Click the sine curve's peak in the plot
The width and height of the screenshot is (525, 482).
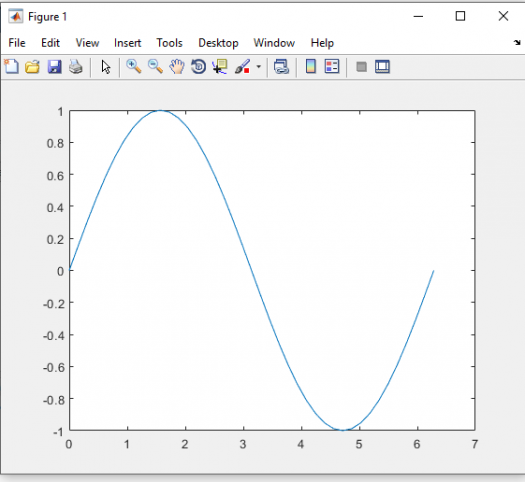point(160,110)
